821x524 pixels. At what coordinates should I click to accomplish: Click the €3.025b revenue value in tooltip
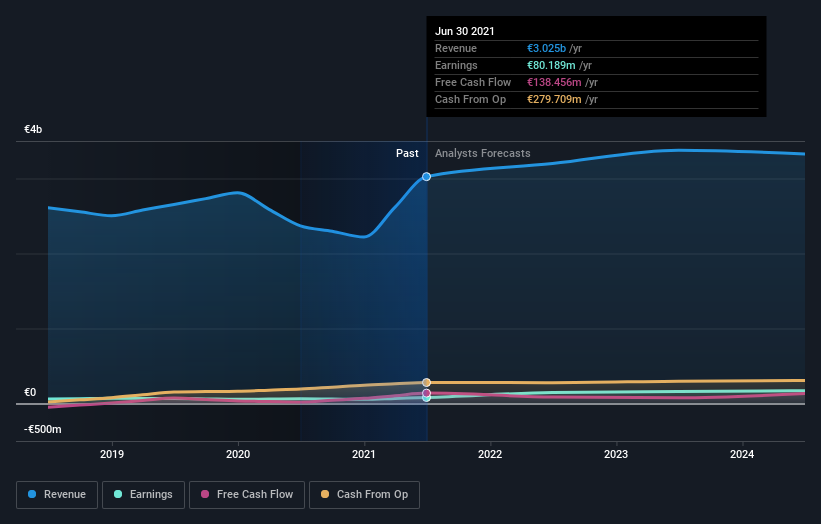[x=547, y=48]
